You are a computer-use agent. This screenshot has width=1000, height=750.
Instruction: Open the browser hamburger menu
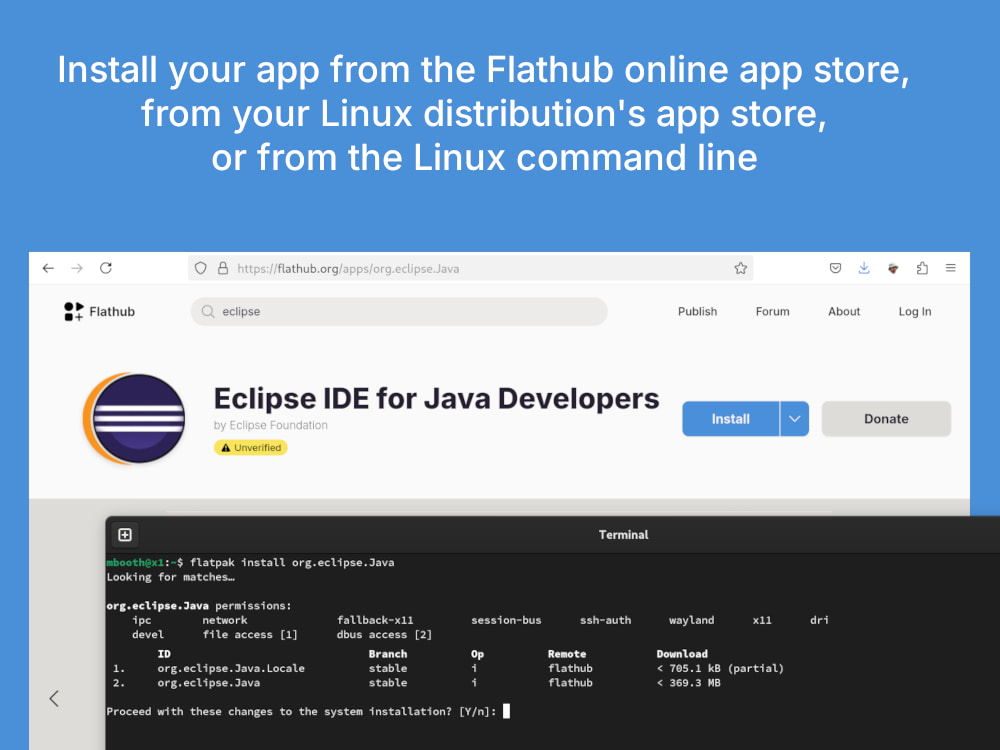tap(951, 268)
